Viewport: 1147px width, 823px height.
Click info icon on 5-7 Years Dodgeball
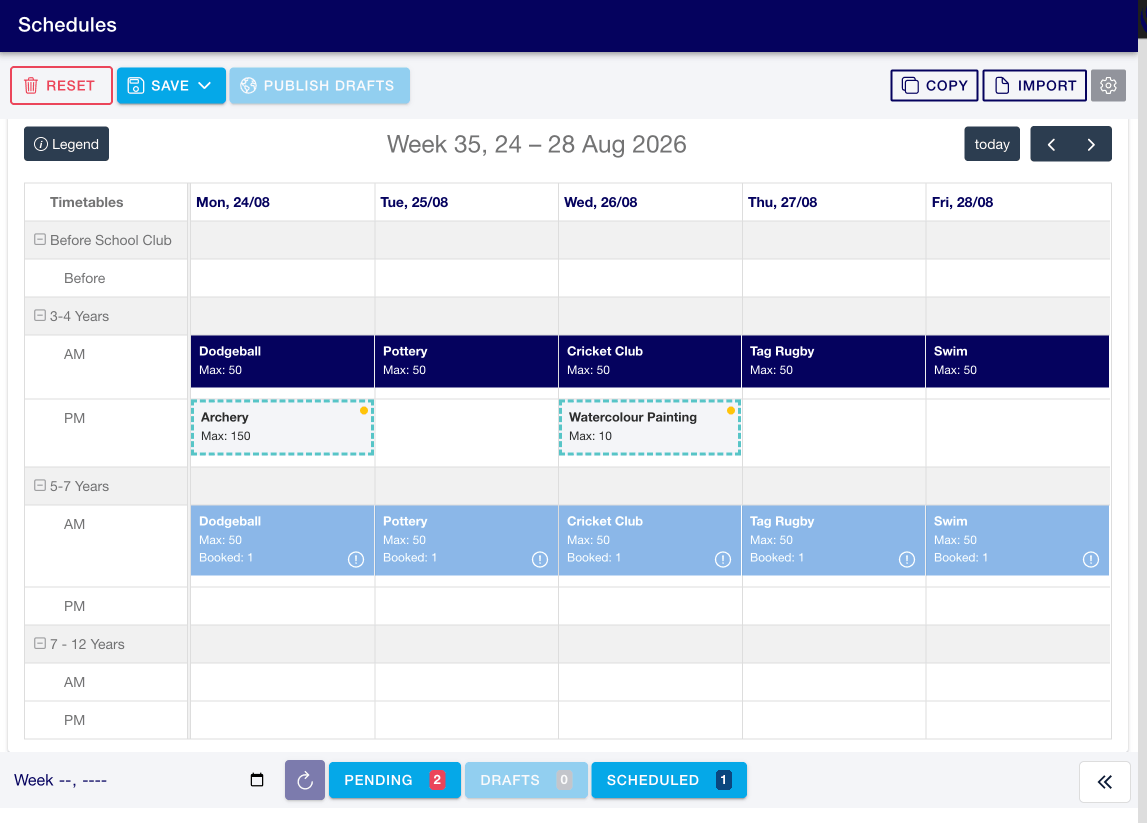pos(356,560)
